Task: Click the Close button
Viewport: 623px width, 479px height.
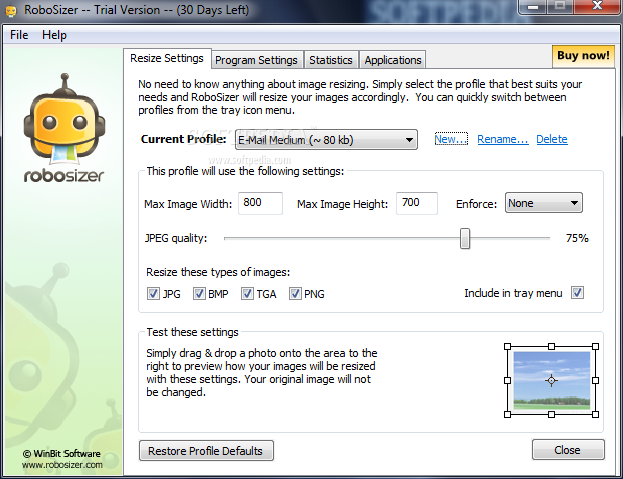Action: point(568,450)
